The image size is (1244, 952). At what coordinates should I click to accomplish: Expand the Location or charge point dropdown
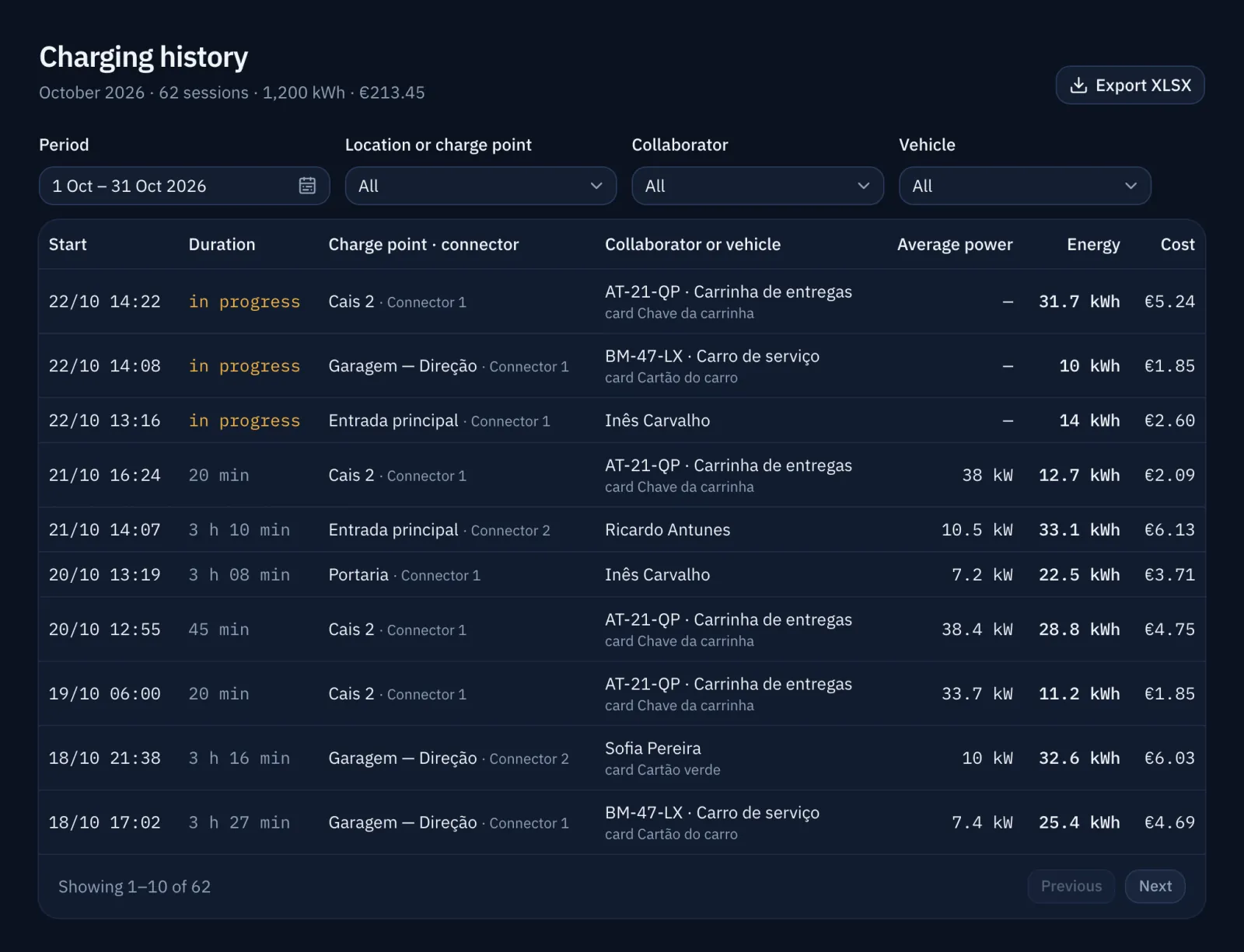pos(480,186)
